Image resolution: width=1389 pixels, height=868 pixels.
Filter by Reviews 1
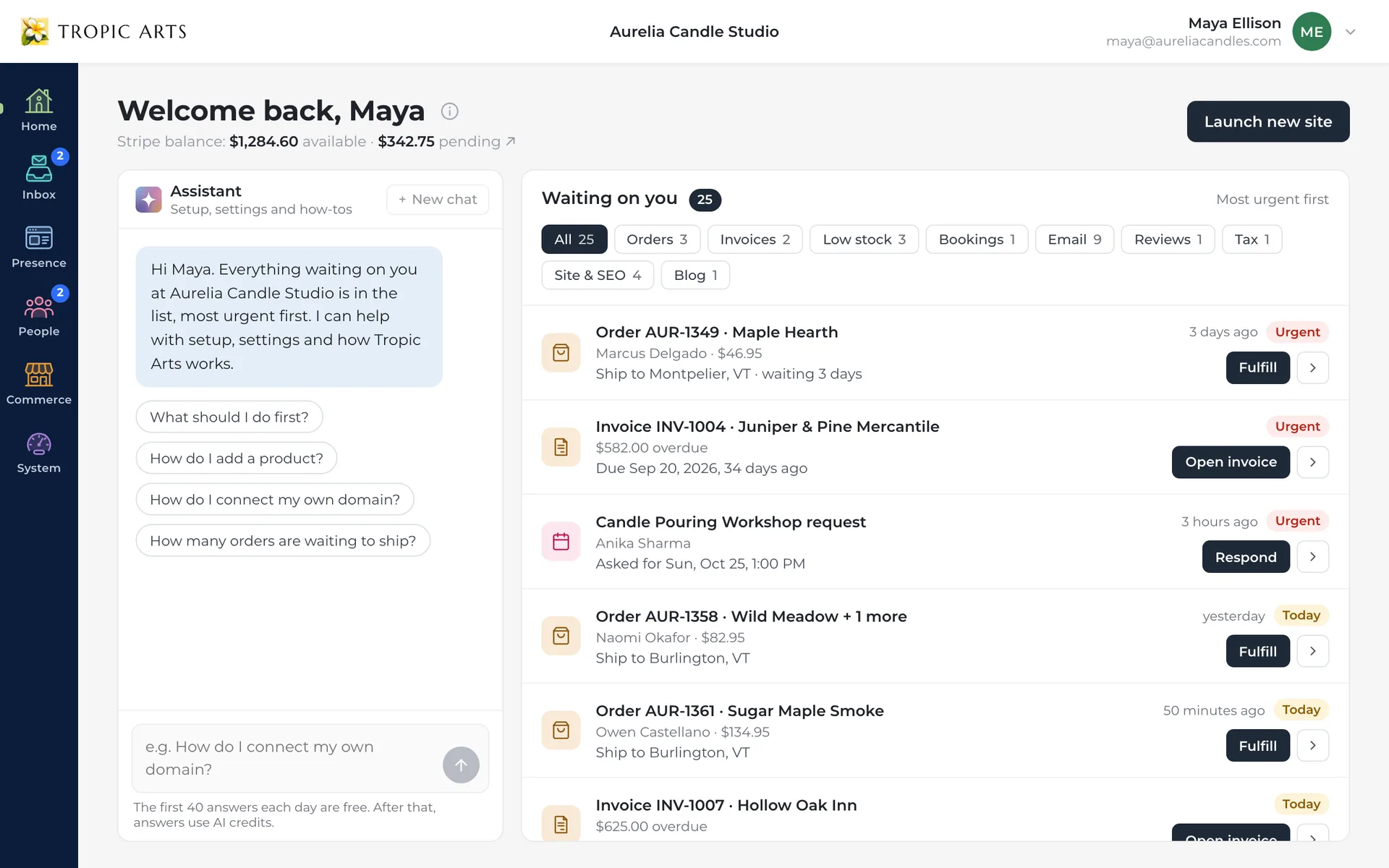pos(1168,239)
